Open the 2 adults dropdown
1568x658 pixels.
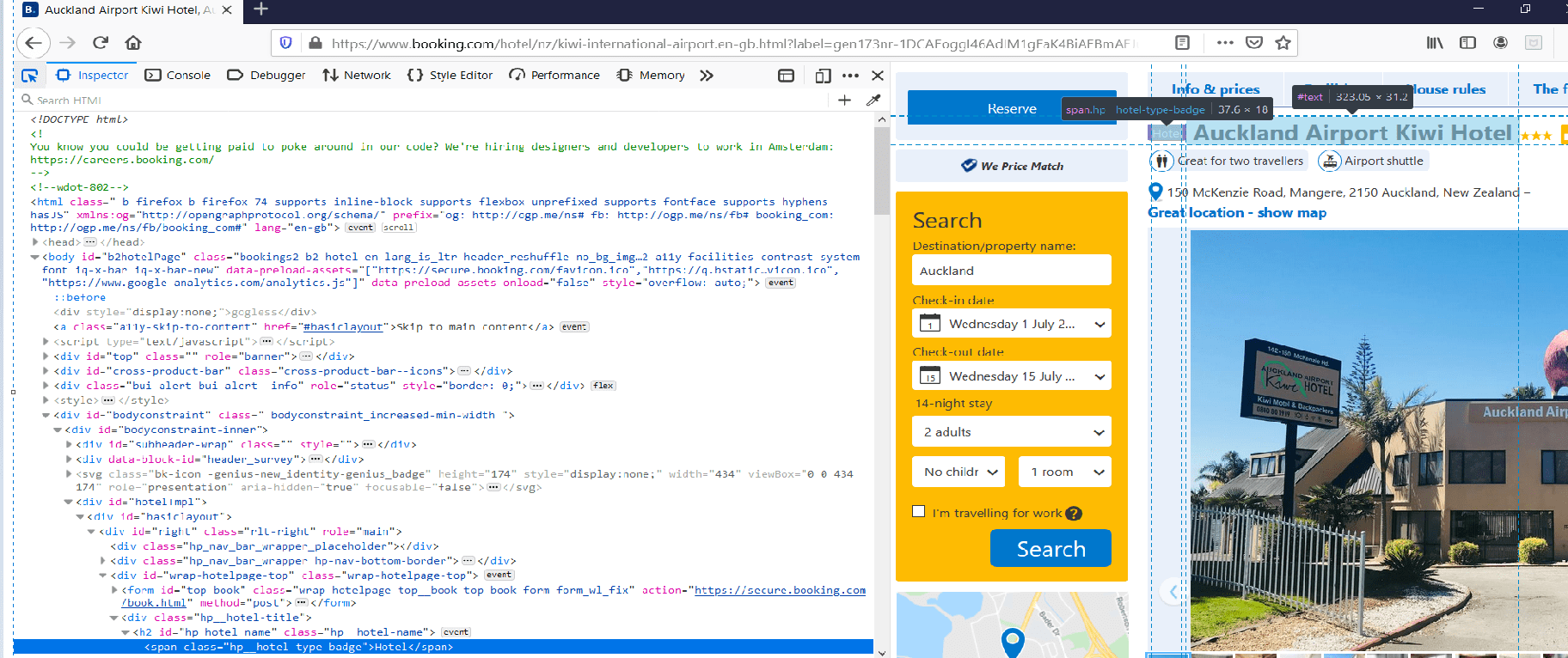1012,432
